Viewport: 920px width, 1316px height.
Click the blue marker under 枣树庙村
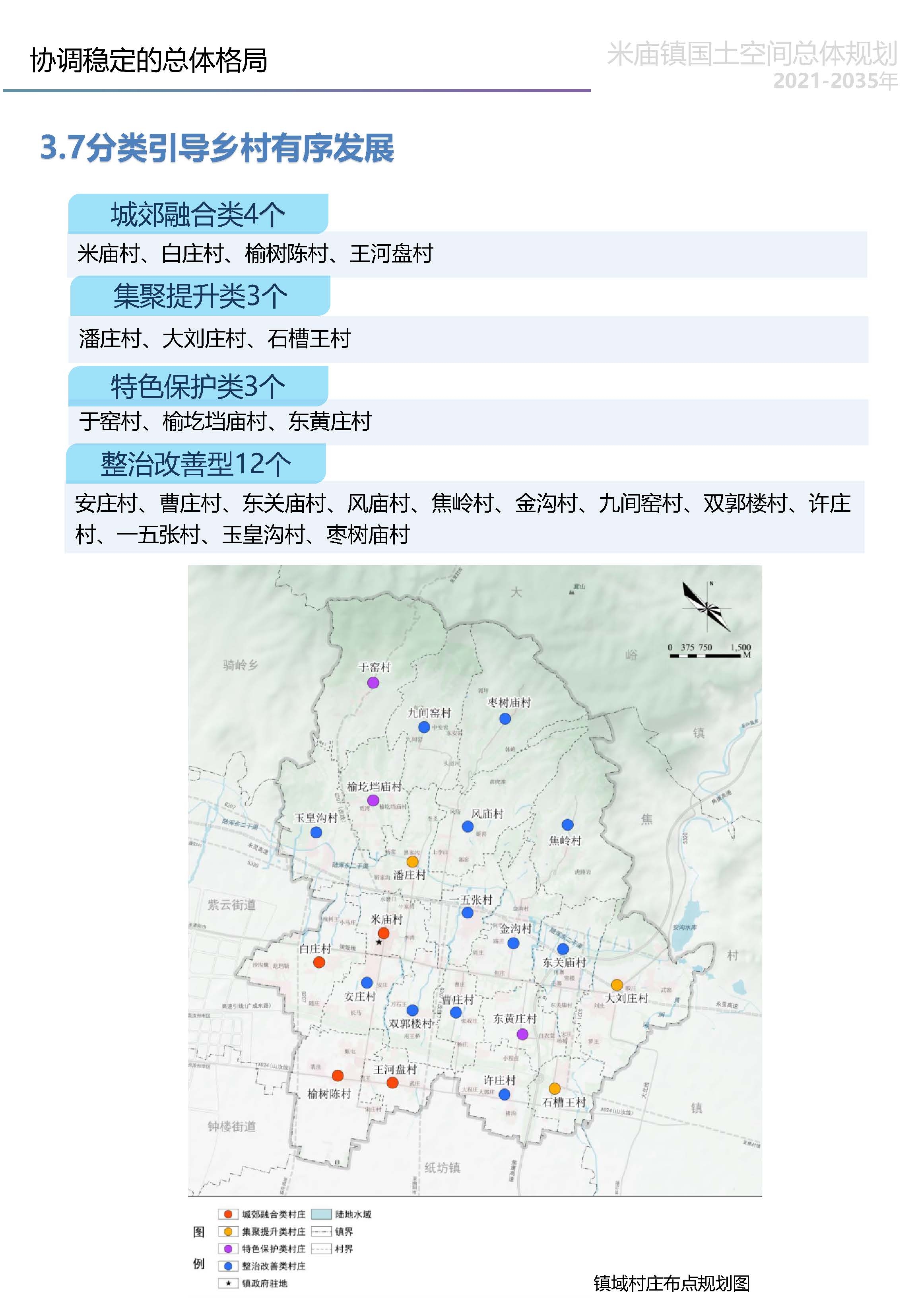(x=505, y=718)
